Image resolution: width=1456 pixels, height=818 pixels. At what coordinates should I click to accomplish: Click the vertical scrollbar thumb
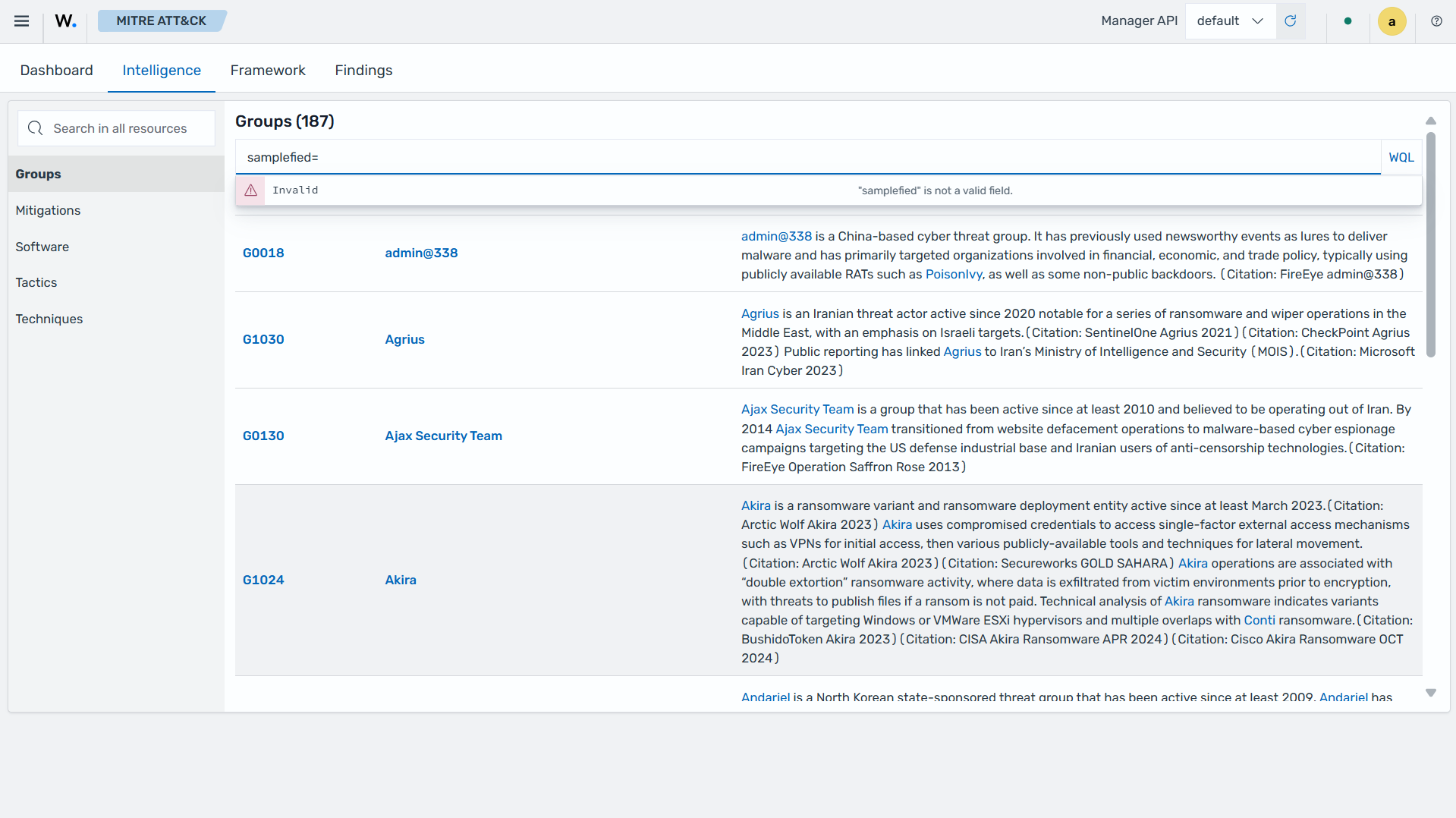[1431, 245]
